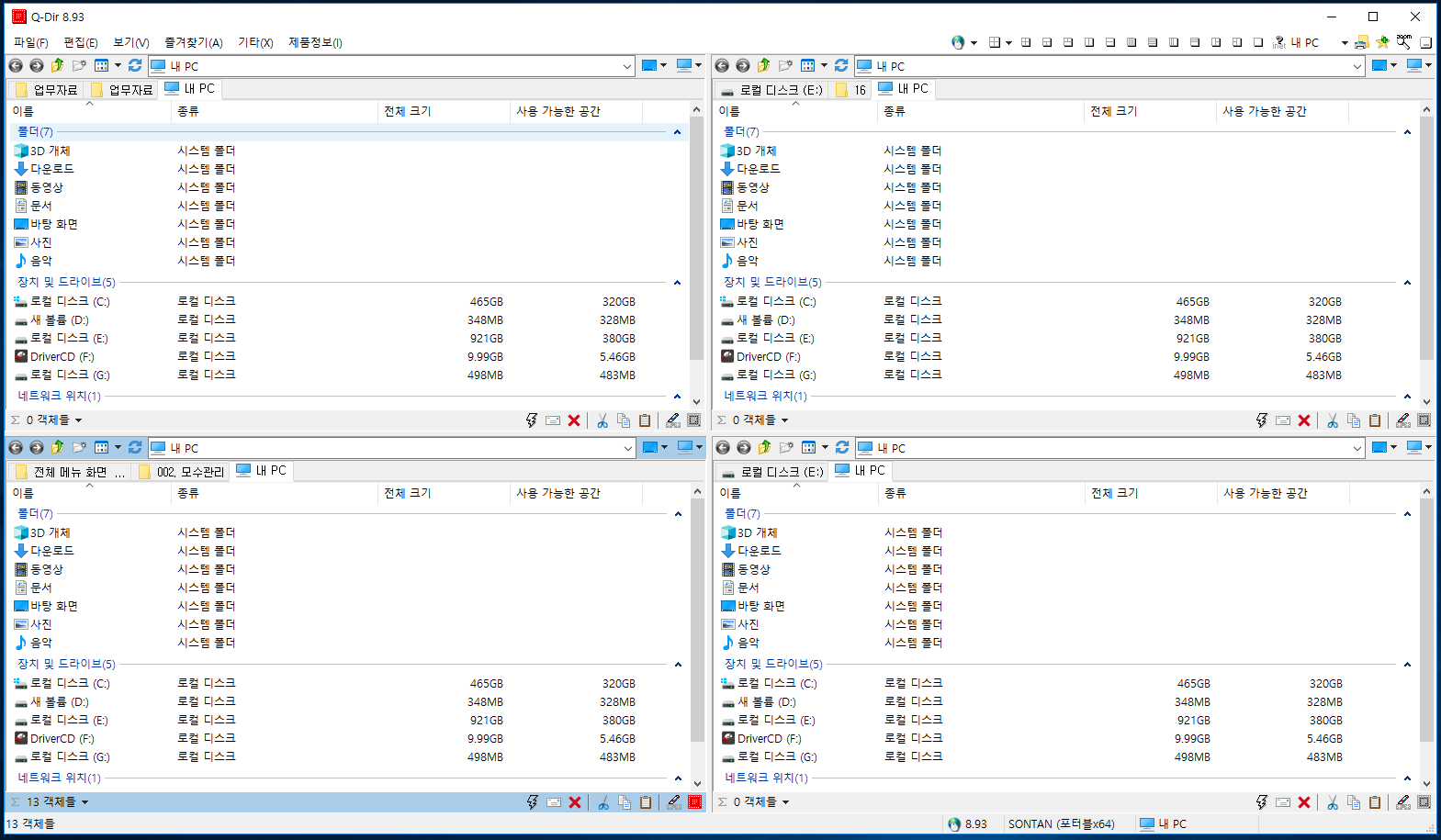Switch to 로컬 디스크 (E:) tab in top-right pane

(x=771, y=90)
